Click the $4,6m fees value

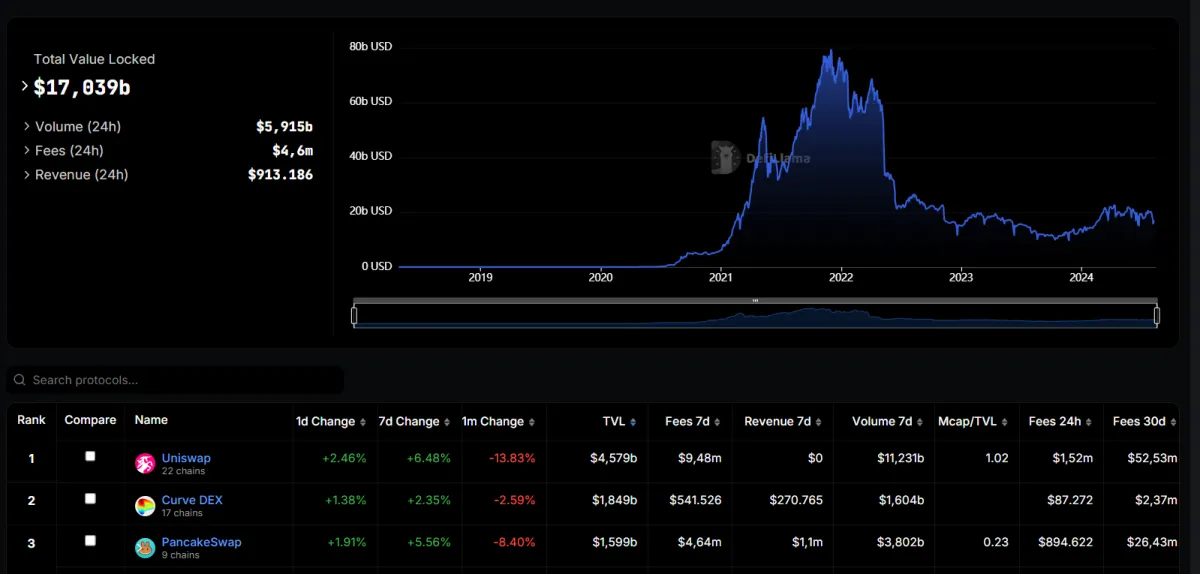(292, 151)
